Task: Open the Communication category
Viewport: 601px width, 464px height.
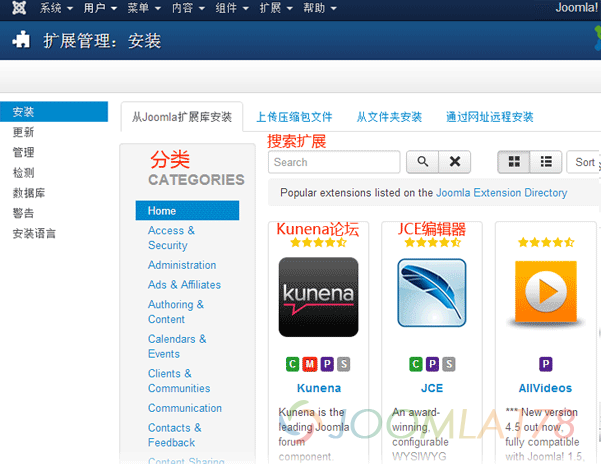Action: click(185, 408)
